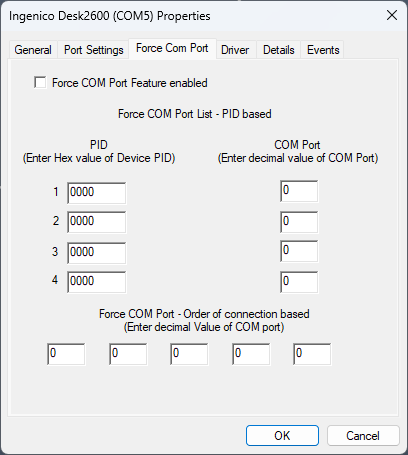Click the COM Port field for row 3
This screenshot has height=455, width=408.
click(x=299, y=251)
